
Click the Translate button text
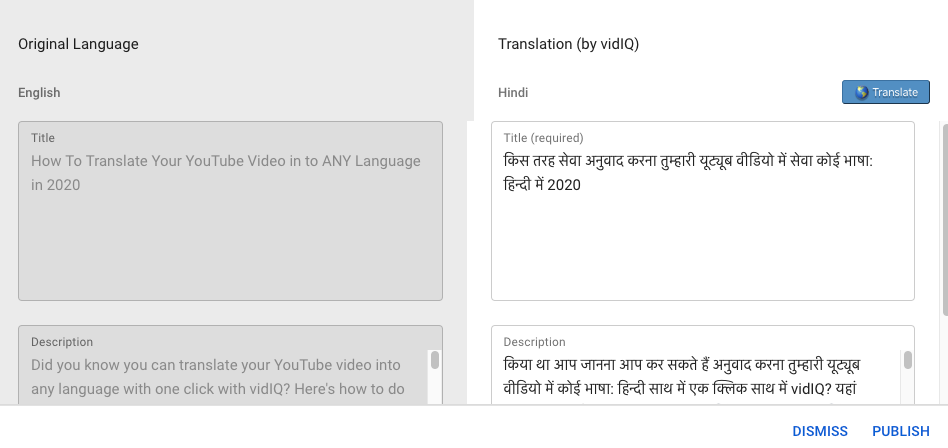[895, 93]
